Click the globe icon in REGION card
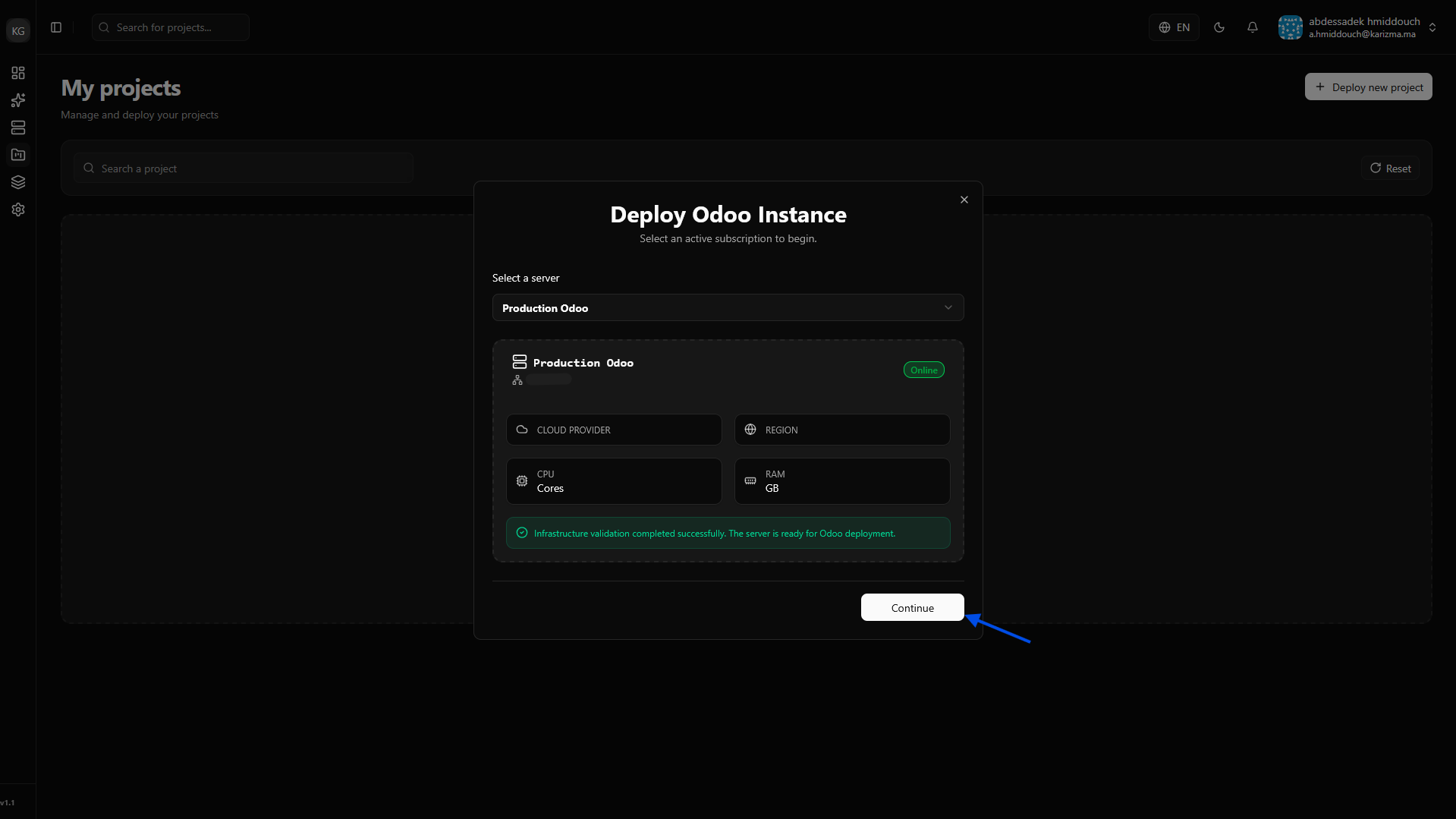The height and width of the screenshot is (819, 1456). 750,430
